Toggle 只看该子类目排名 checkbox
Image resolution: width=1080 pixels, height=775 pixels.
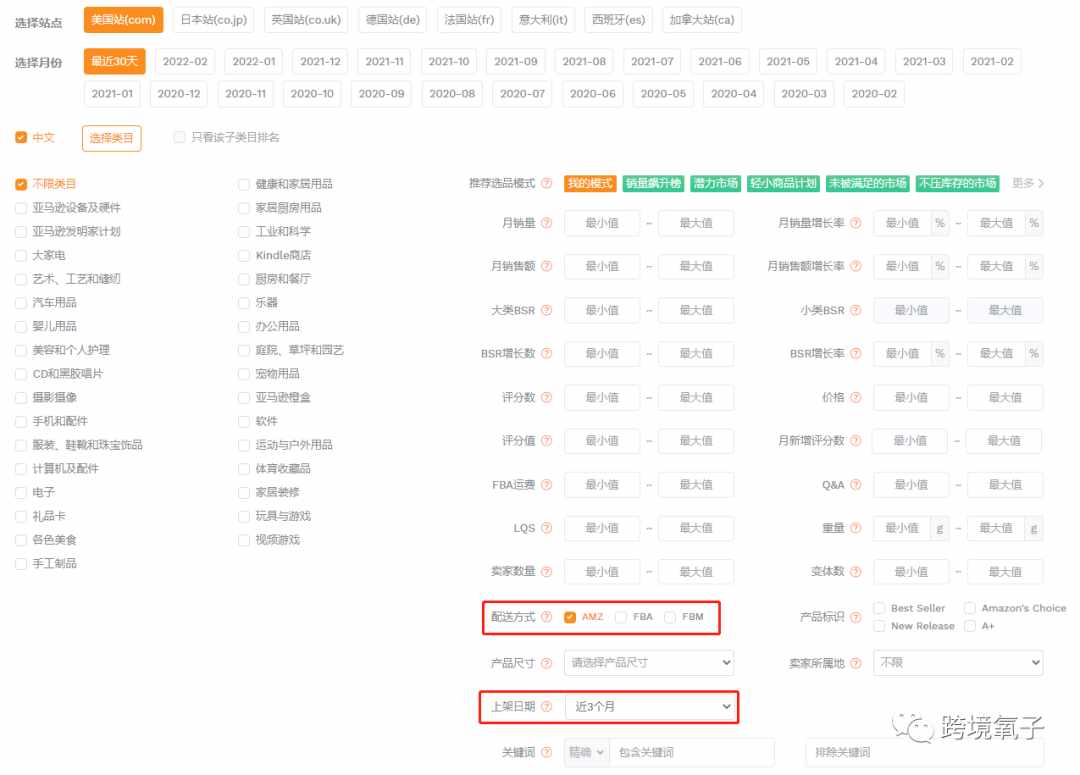[180, 137]
